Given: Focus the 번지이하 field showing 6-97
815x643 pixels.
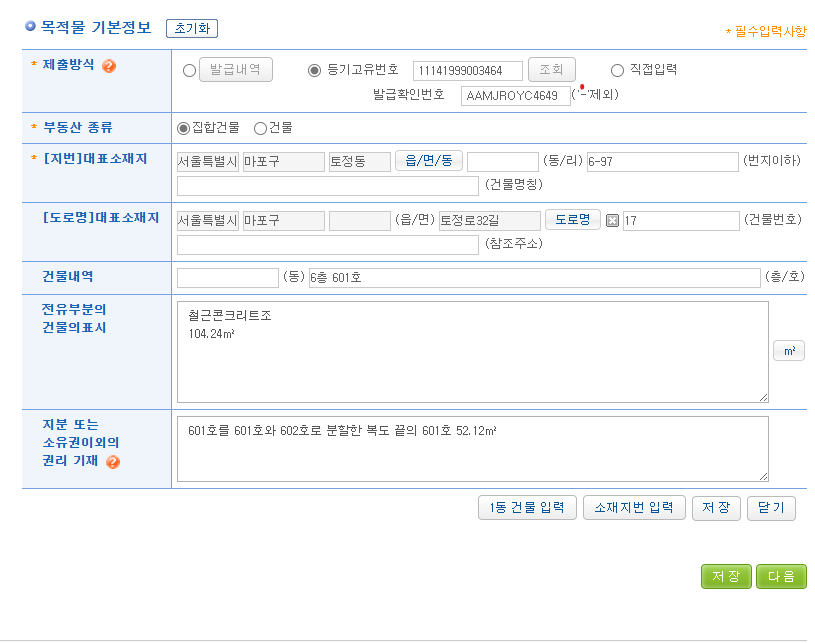Looking at the screenshot, I should pos(663,162).
